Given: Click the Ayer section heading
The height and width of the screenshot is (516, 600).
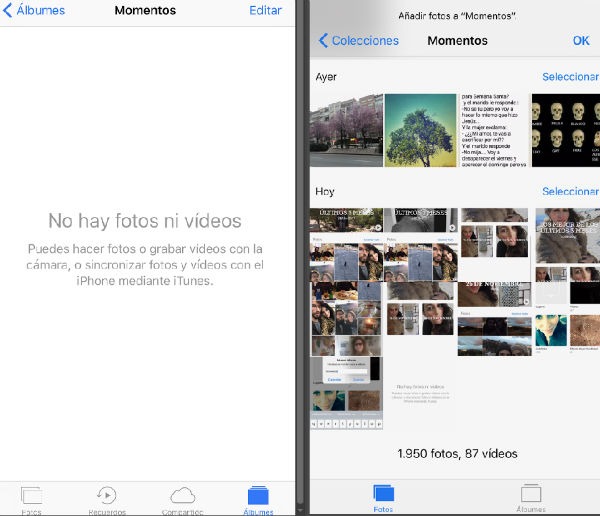Looking at the screenshot, I should (326, 77).
